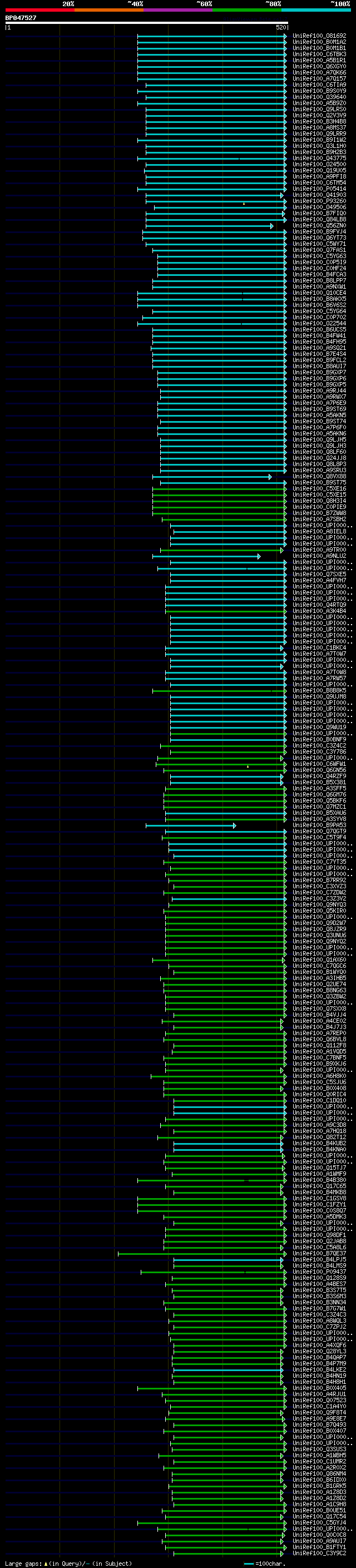
Task: Select label UniRef100_A9NXW1
Action: click(x=319, y=286)
